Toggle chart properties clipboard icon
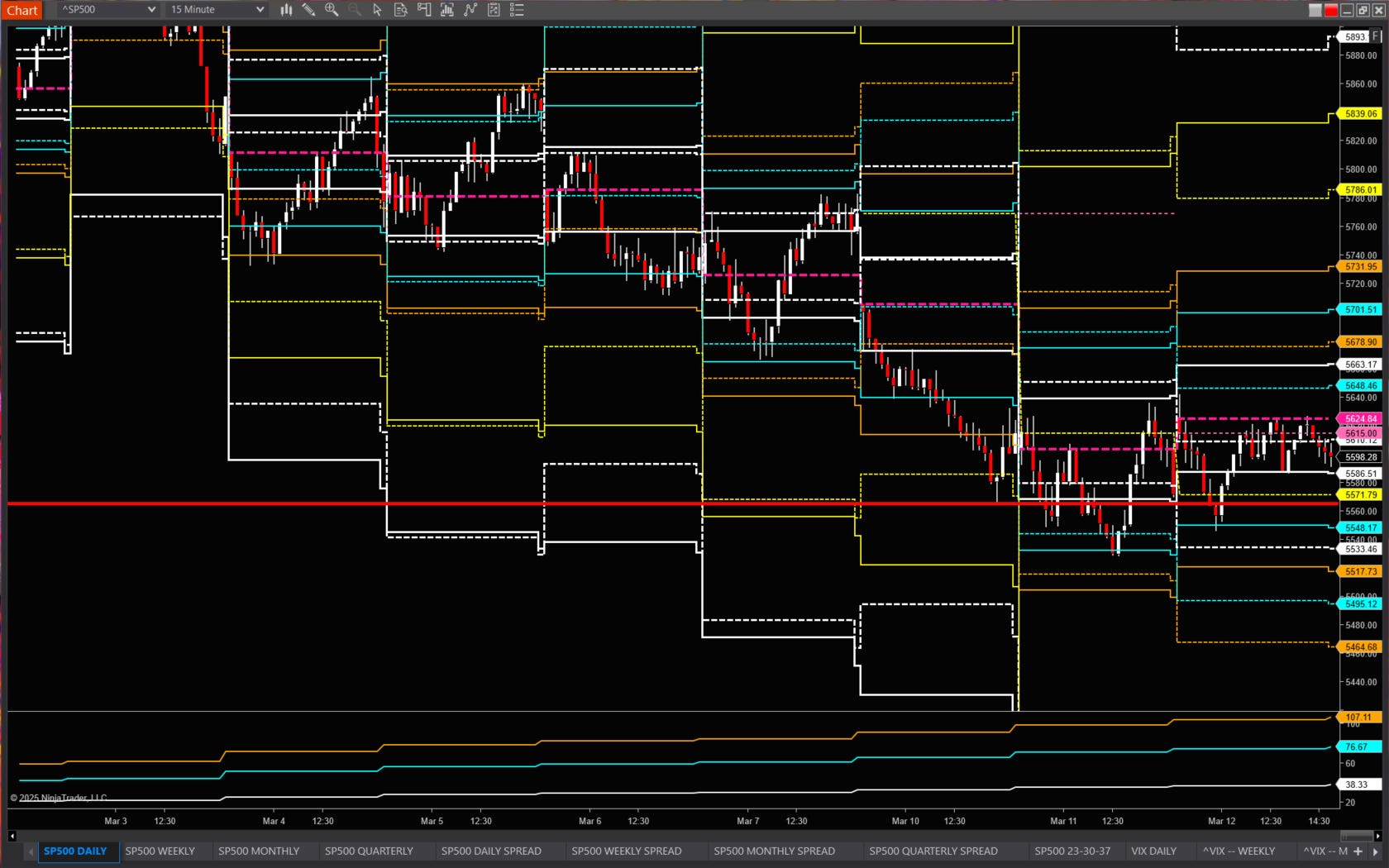 [x=494, y=9]
